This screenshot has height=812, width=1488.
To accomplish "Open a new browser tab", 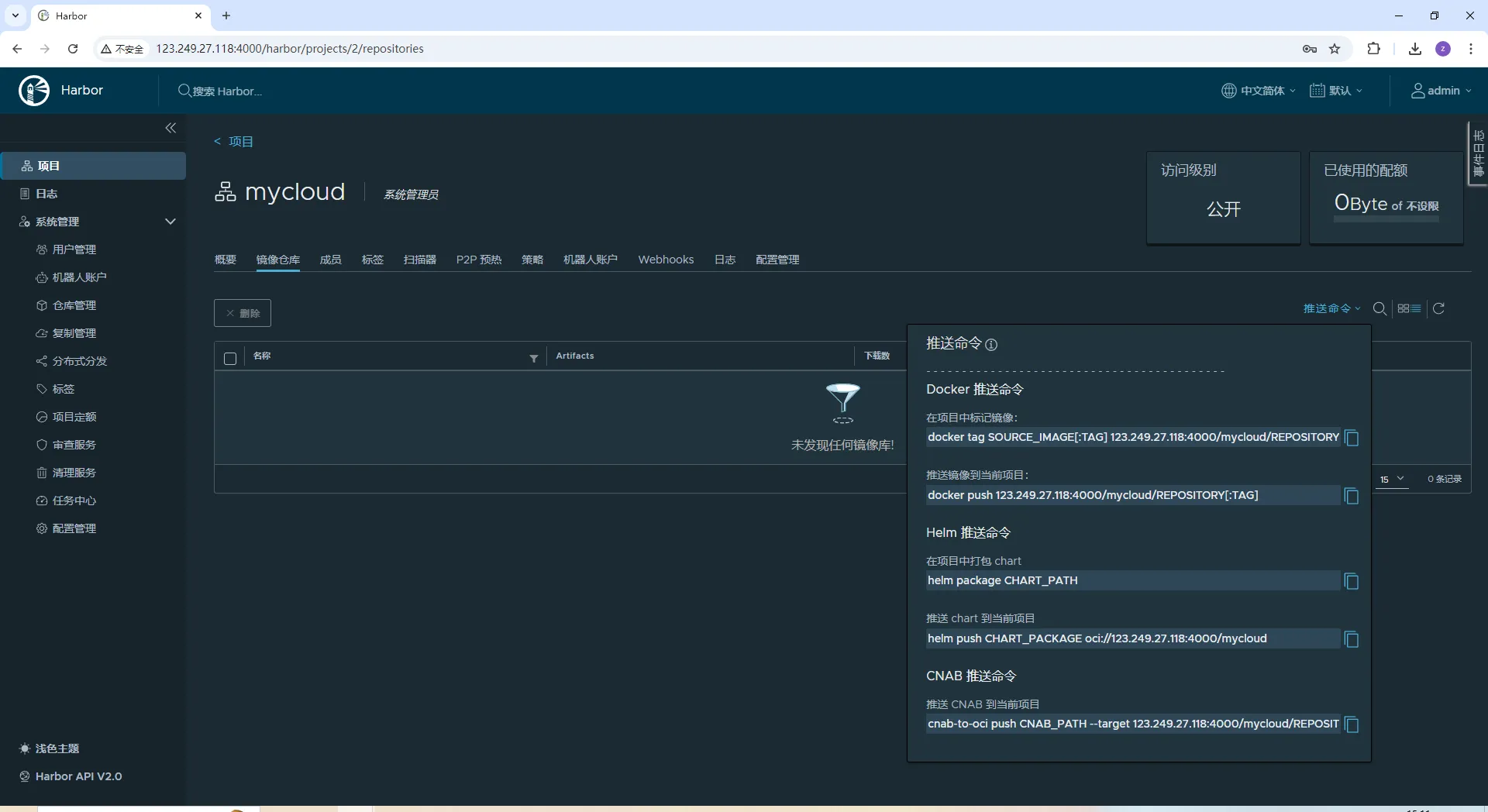I will (x=226, y=15).
